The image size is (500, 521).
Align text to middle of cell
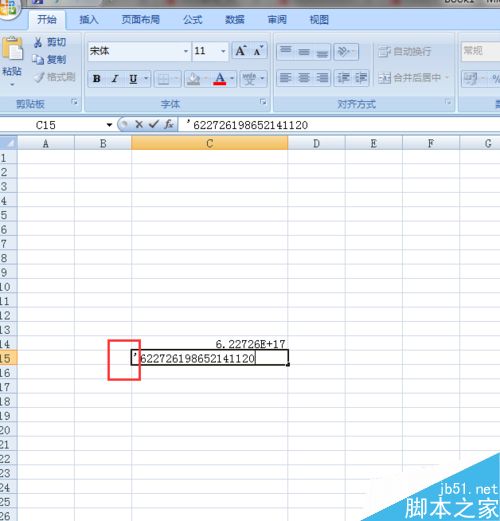click(304, 52)
